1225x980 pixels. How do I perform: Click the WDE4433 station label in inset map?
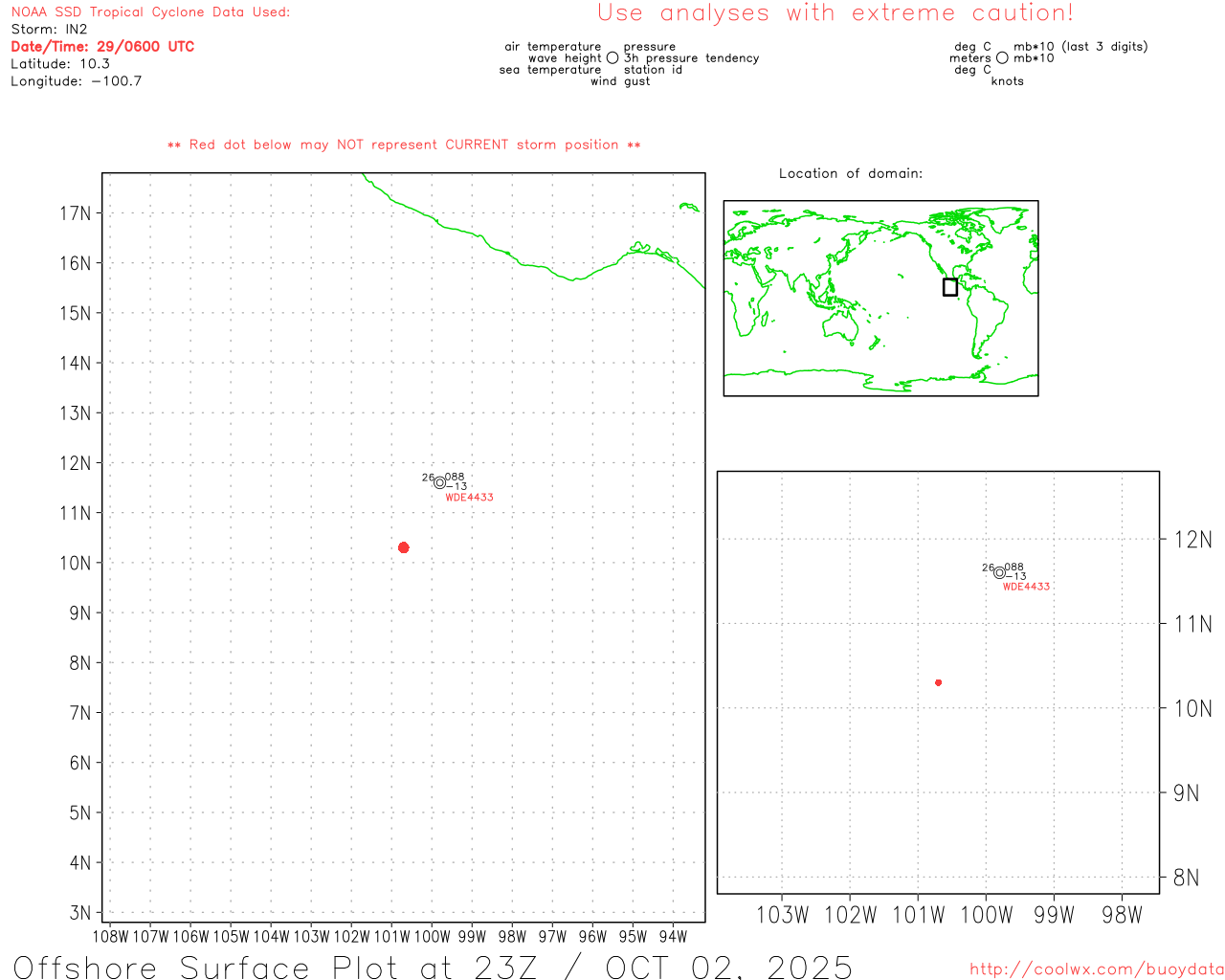(x=1026, y=587)
